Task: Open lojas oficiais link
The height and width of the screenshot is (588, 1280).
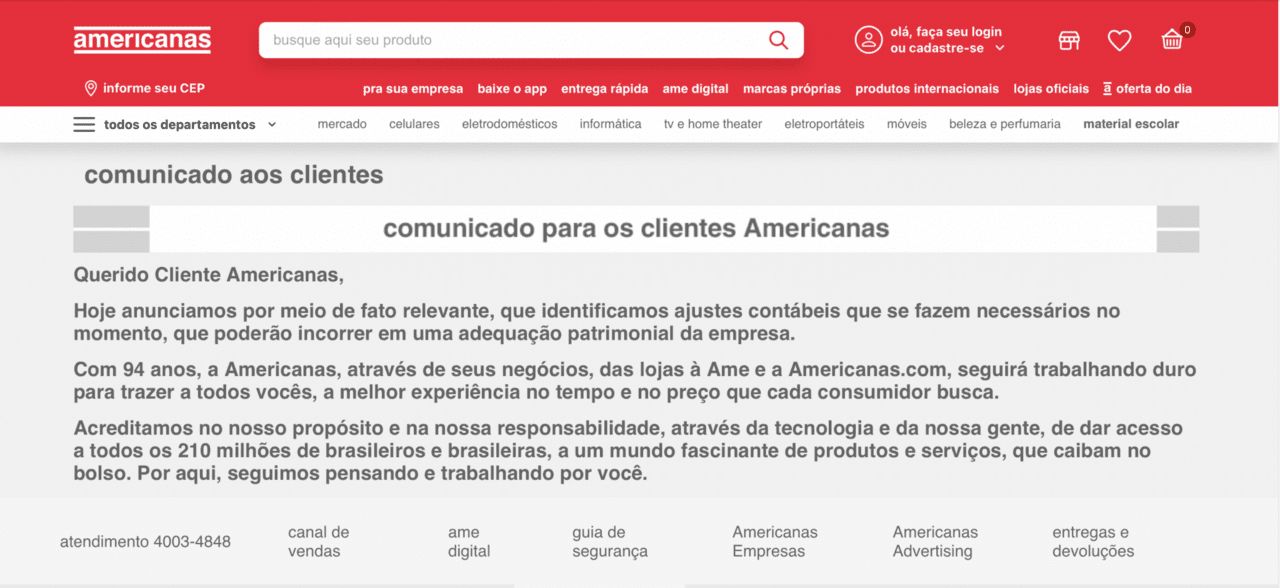Action: pyautogui.click(x=1051, y=88)
